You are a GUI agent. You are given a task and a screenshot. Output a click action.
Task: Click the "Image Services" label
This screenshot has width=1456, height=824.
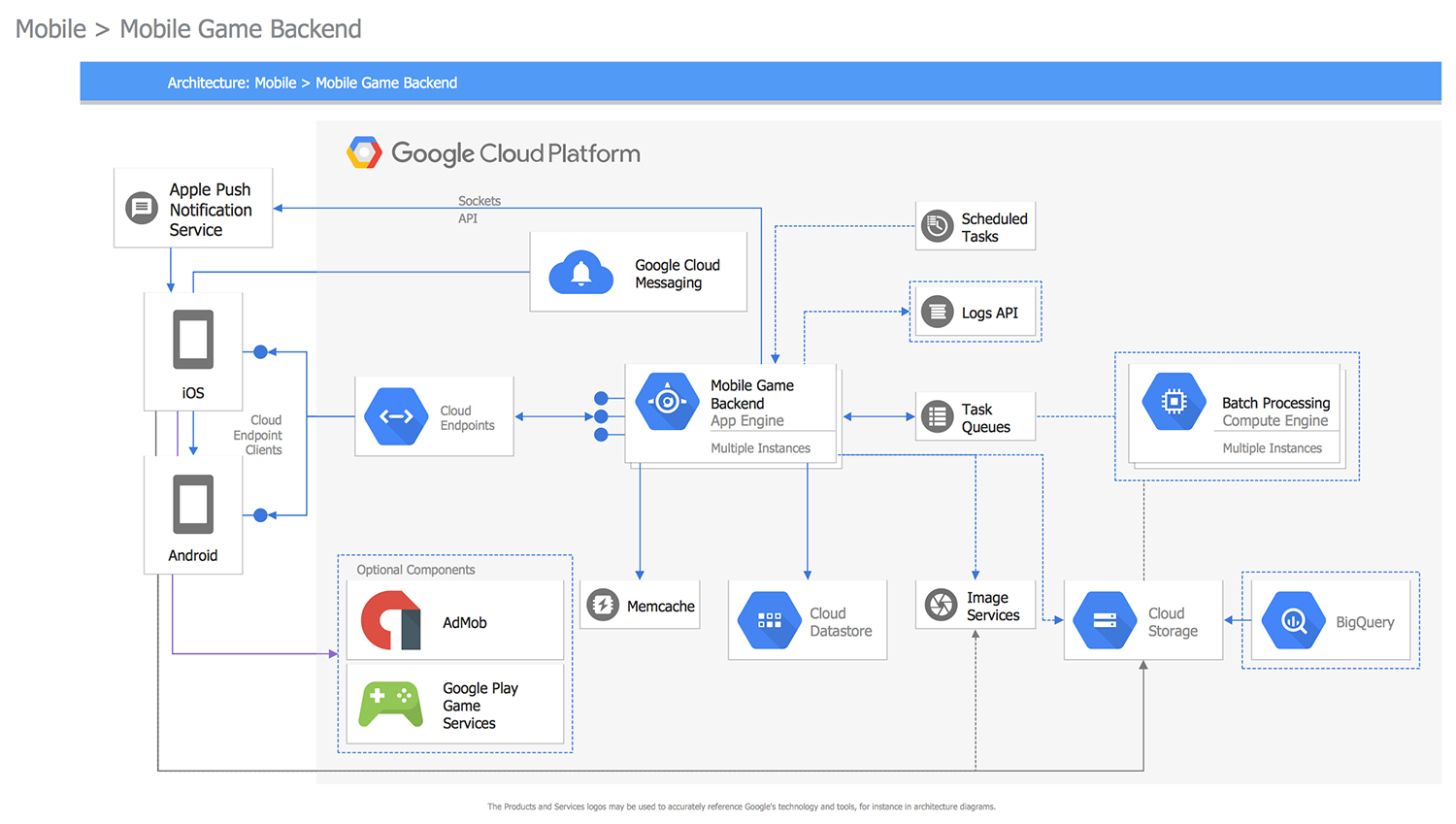tap(993, 607)
